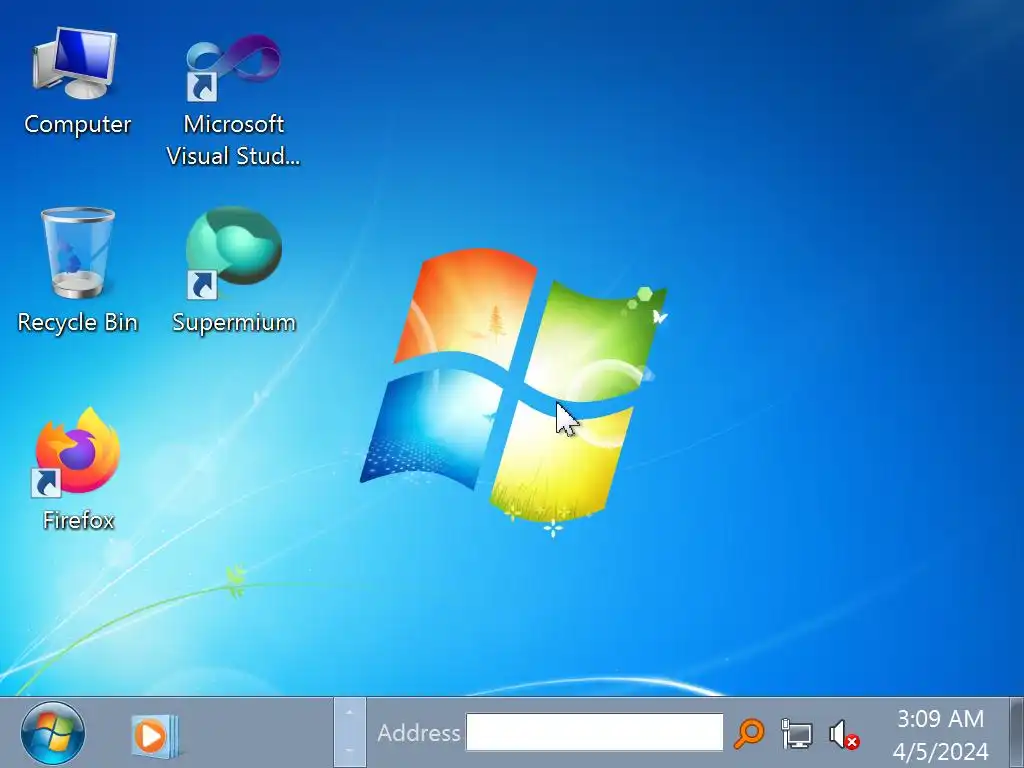Select the Firefox desktop shortcut
Screen dimensions: 1024x768
pyautogui.click(x=78, y=468)
